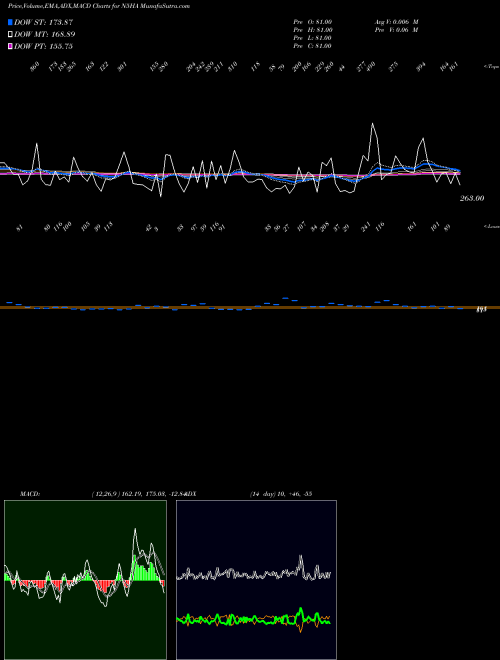Select the DOW MT: 168.89 label
The width and height of the screenshot is (500, 660).
(x=44, y=34)
